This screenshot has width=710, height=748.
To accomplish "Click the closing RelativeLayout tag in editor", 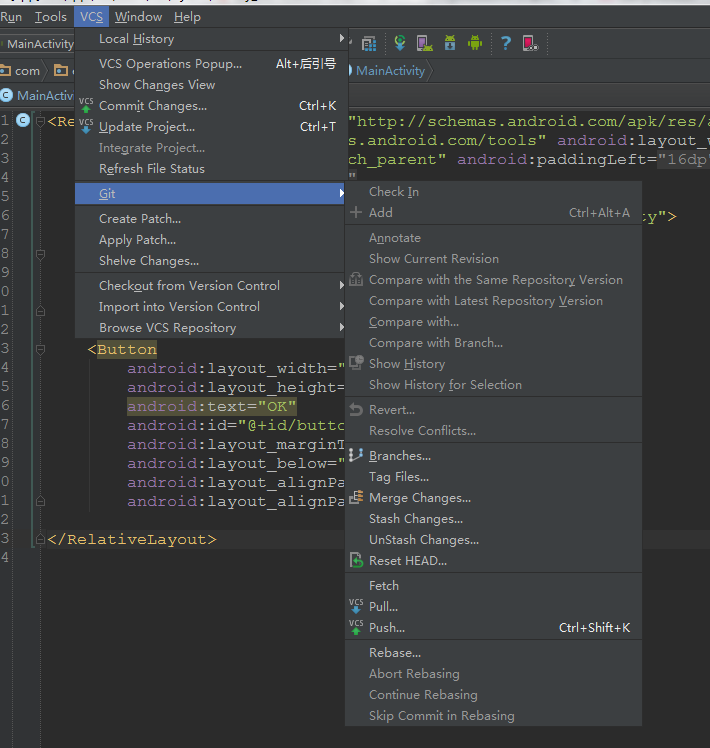I will (x=131, y=539).
